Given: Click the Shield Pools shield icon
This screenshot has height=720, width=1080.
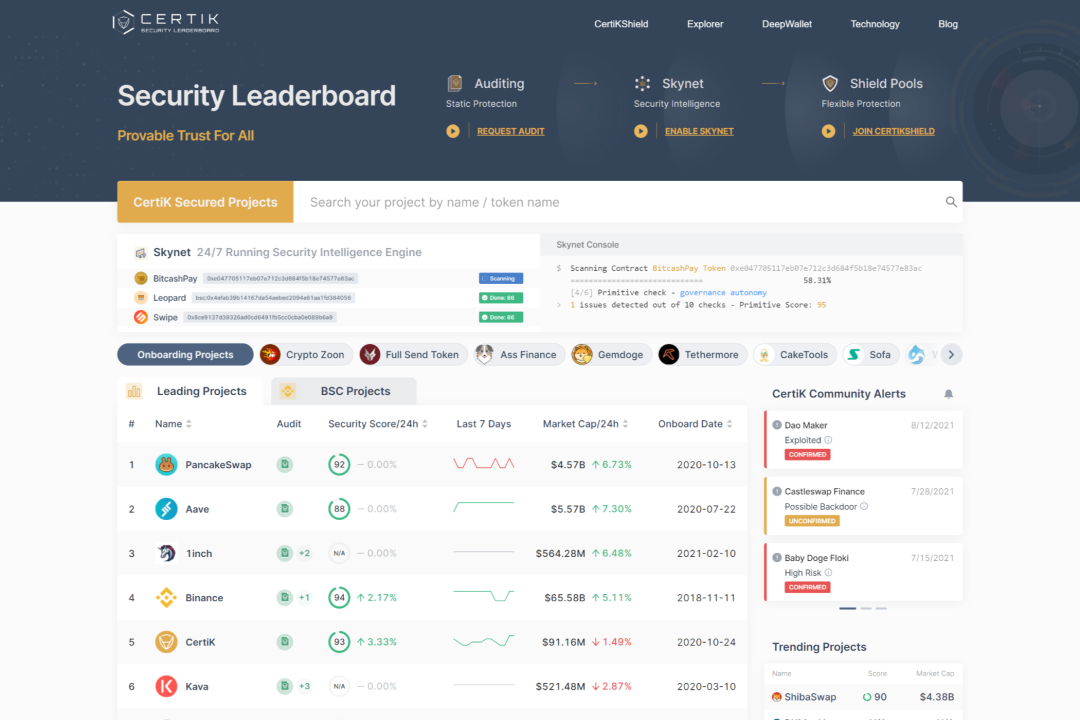Looking at the screenshot, I should 830,83.
